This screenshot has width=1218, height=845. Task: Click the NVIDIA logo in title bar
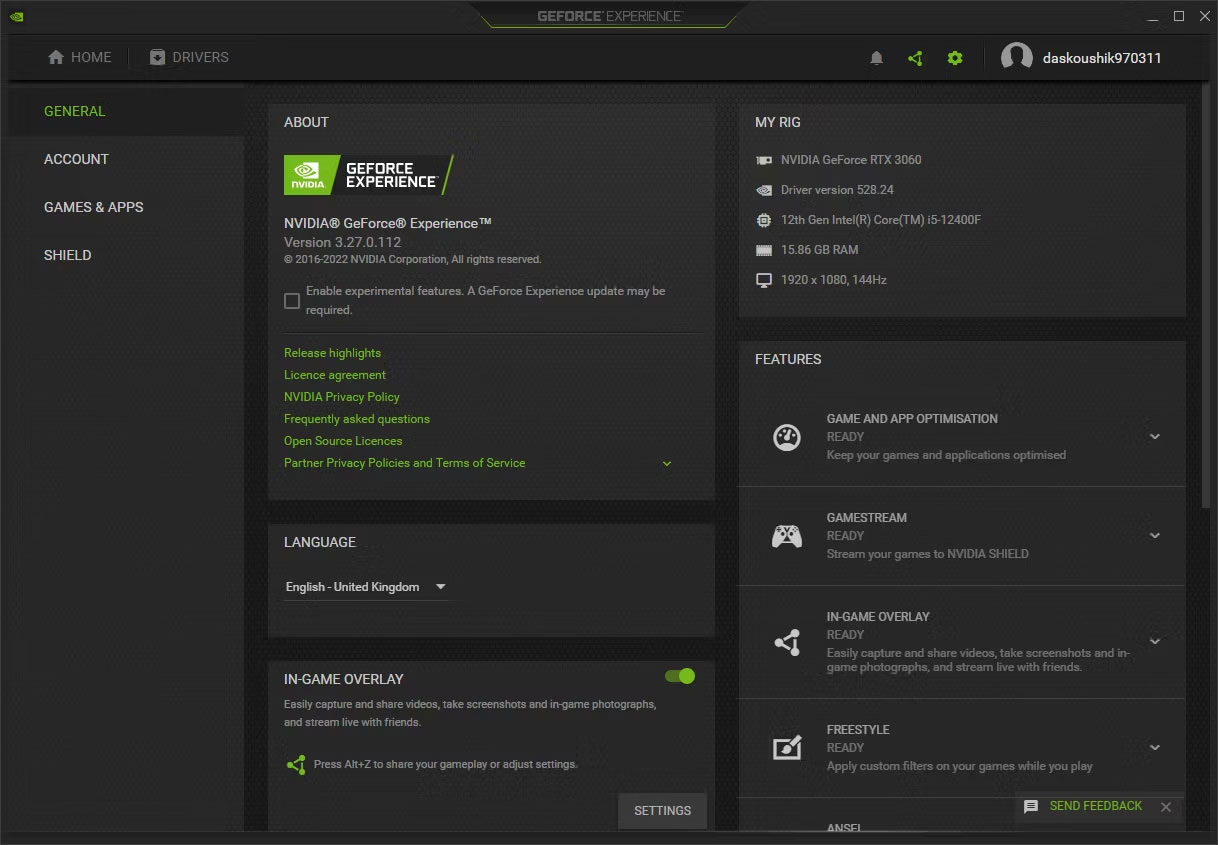(x=17, y=16)
